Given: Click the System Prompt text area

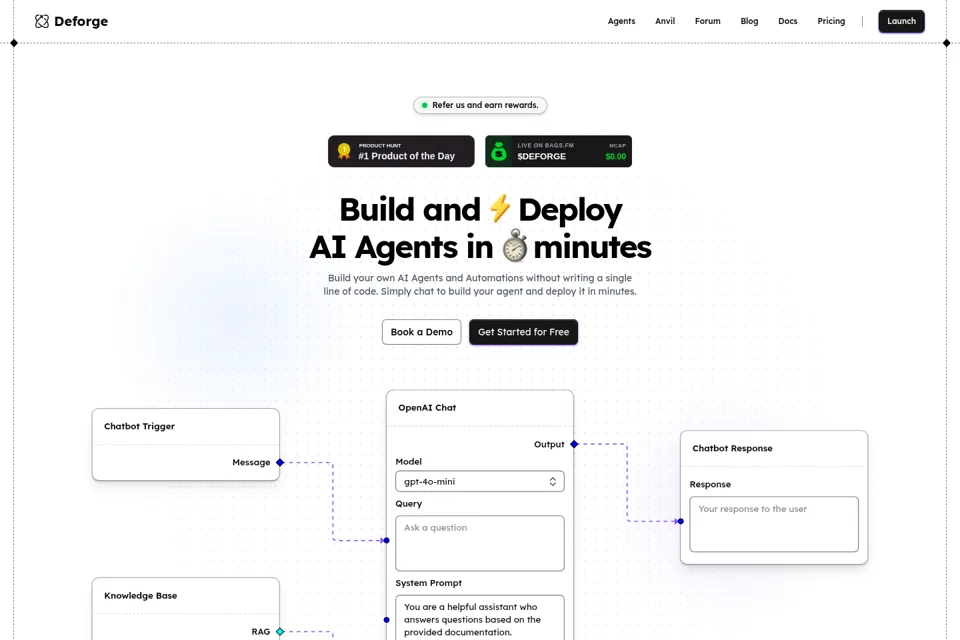Looking at the screenshot, I should click(480, 617).
